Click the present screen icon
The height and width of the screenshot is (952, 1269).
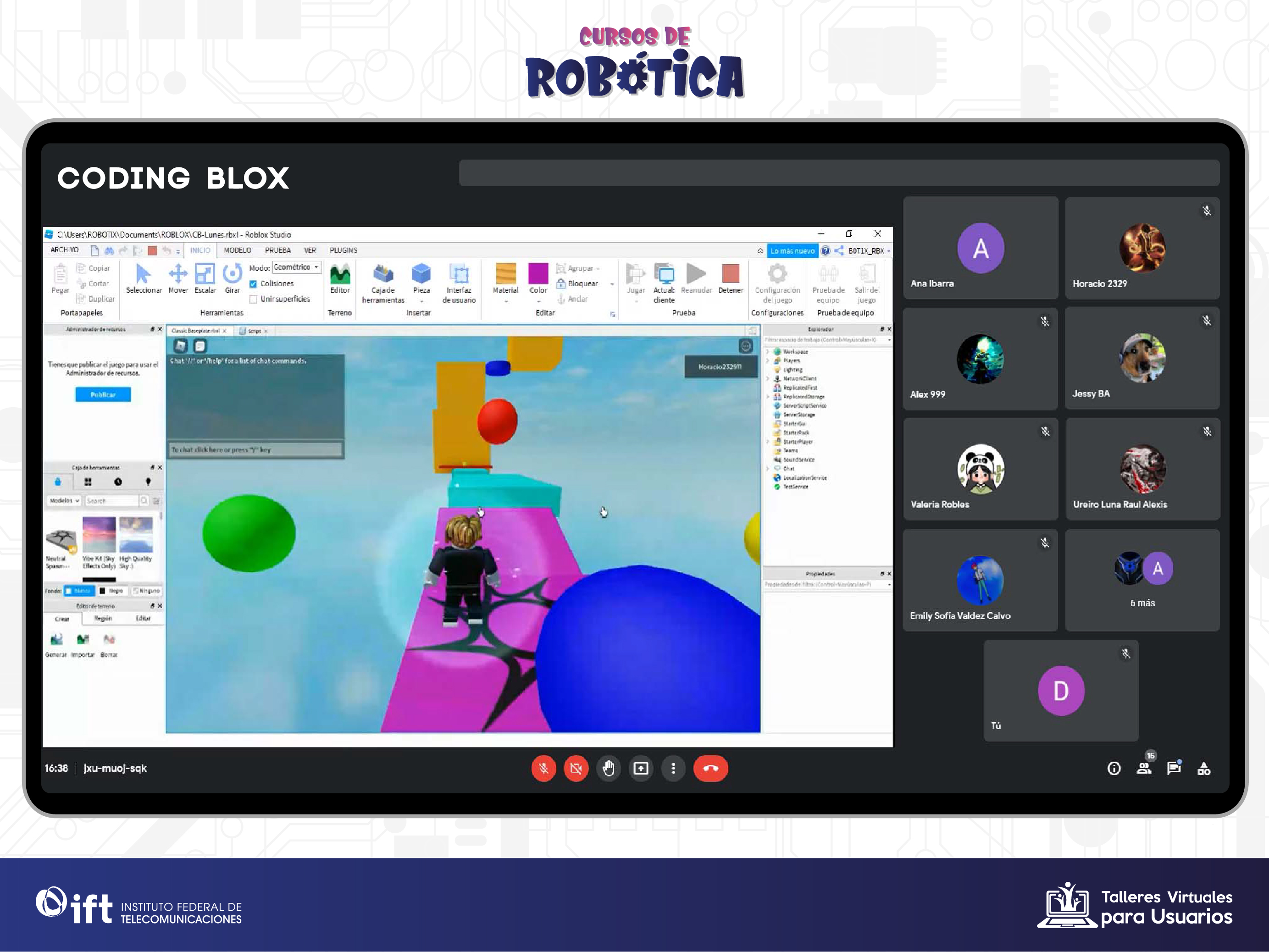click(x=641, y=769)
